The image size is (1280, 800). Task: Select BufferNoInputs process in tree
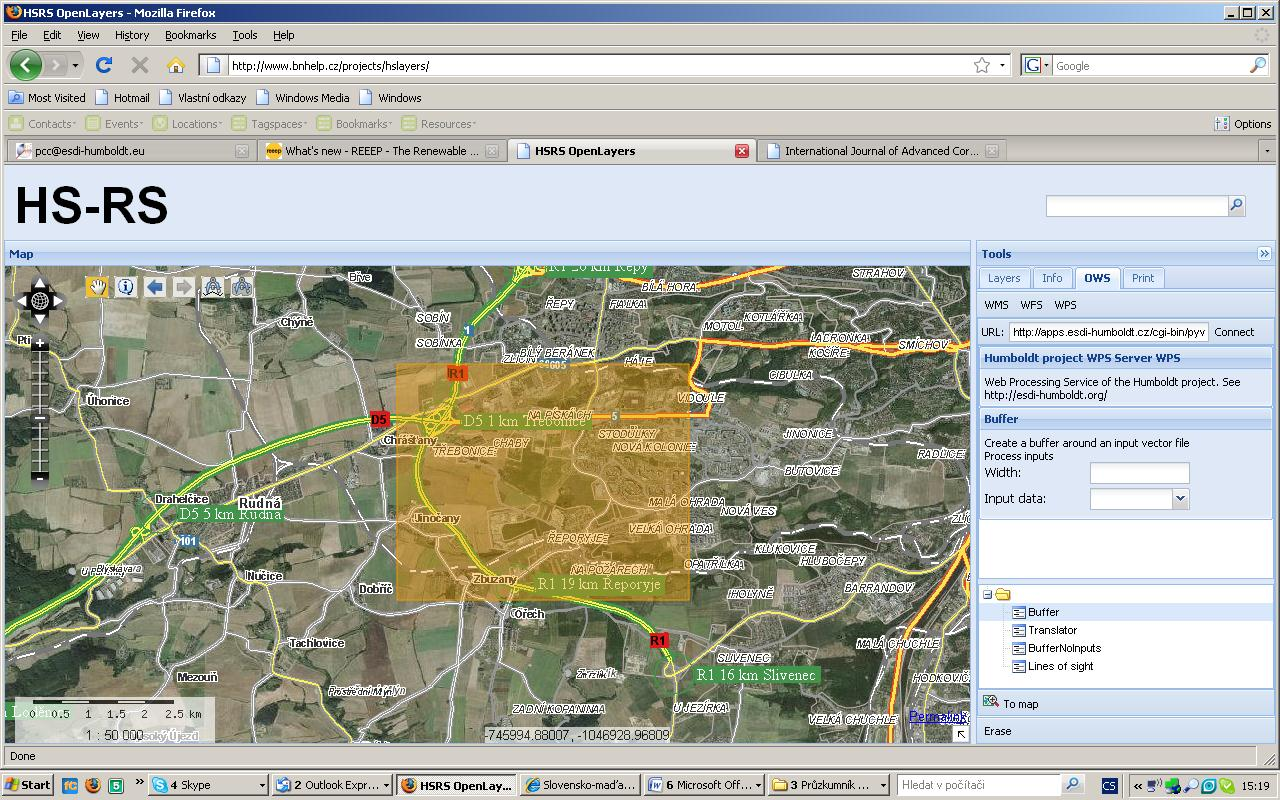click(1064, 648)
